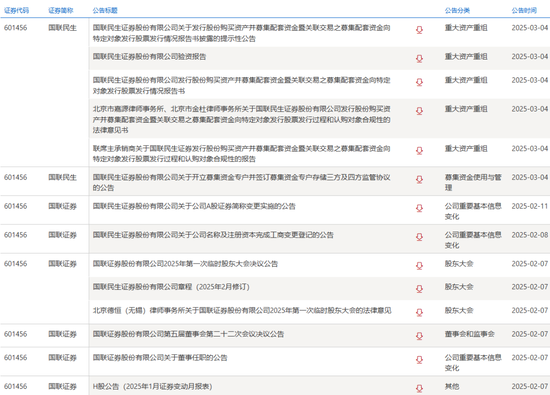The height and width of the screenshot is (395, 550).
Task: Open 第五届董事会第二十二次会议决议公告 title
Action: pyautogui.click(x=188, y=334)
